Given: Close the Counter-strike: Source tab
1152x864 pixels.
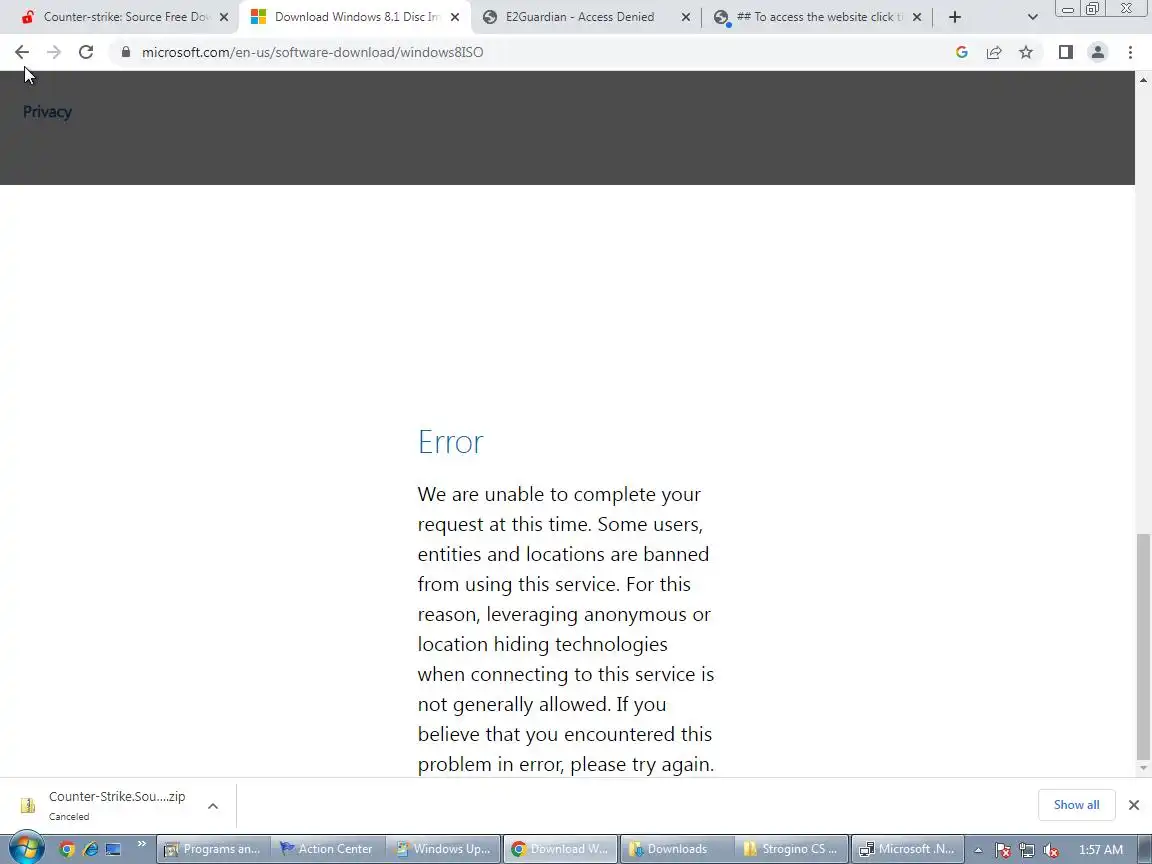Looking at the screenshot, I should (x=224, y=17).
